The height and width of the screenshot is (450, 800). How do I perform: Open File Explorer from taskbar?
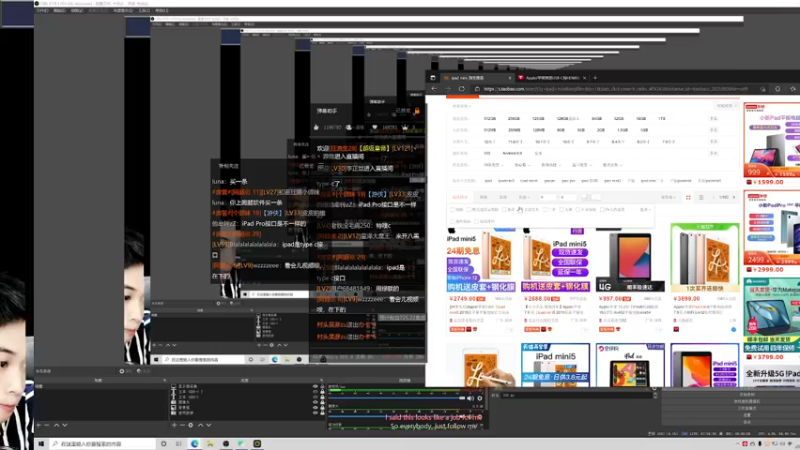pyautogui.click(x=210, y=444)
